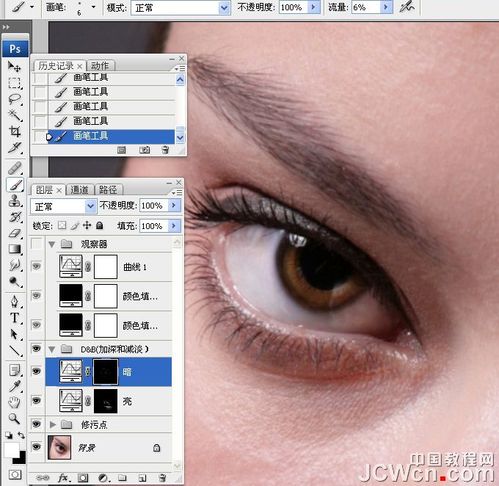Click the add layer style fx icon
Screen dimensions: 499x486
64,478
